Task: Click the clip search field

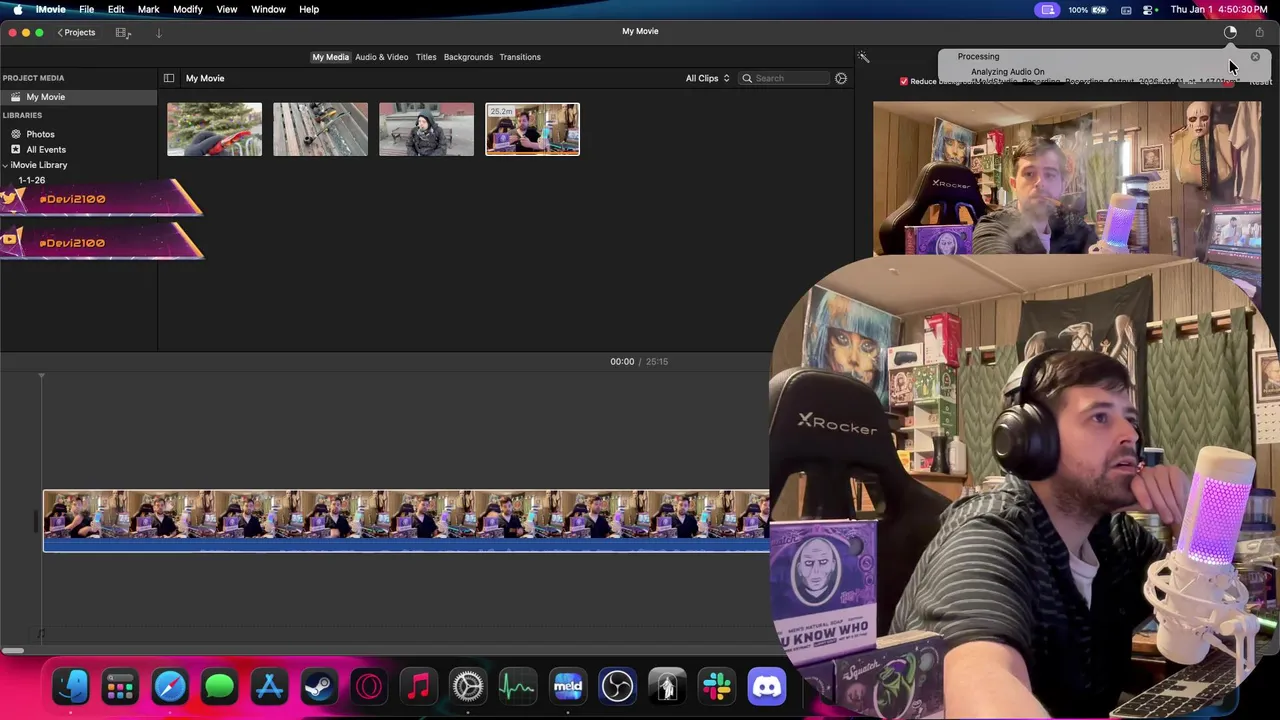Action: tap(785, 78)
